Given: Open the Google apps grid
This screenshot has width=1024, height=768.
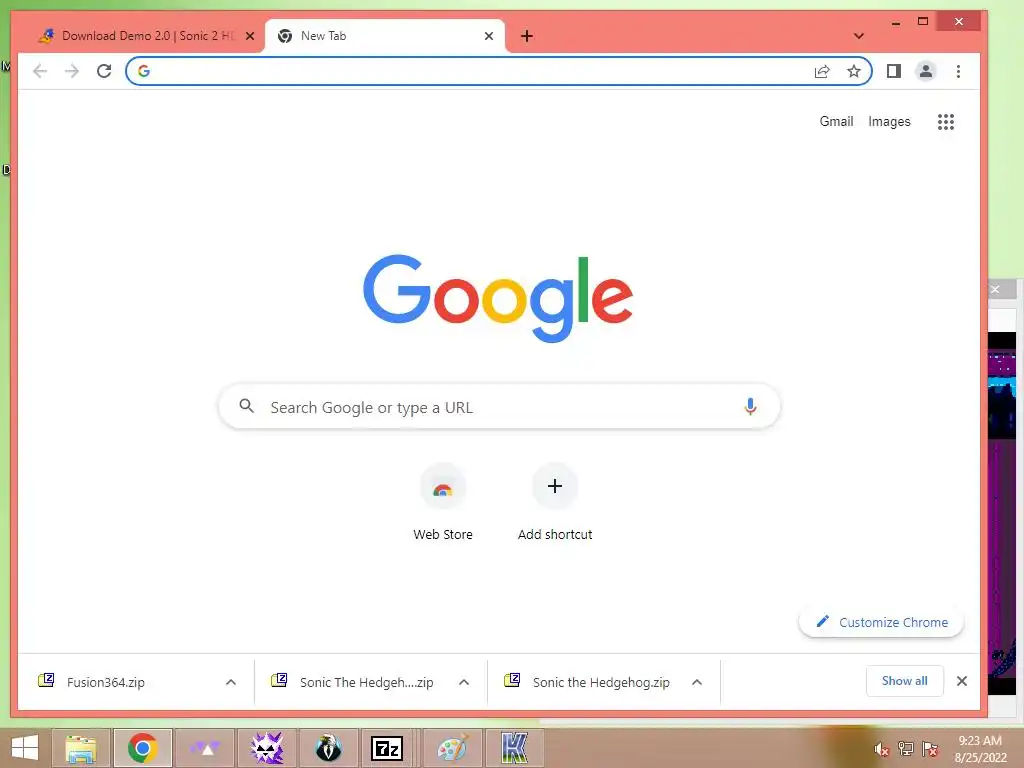Looking at the screenshot, I should click(946, 121).
